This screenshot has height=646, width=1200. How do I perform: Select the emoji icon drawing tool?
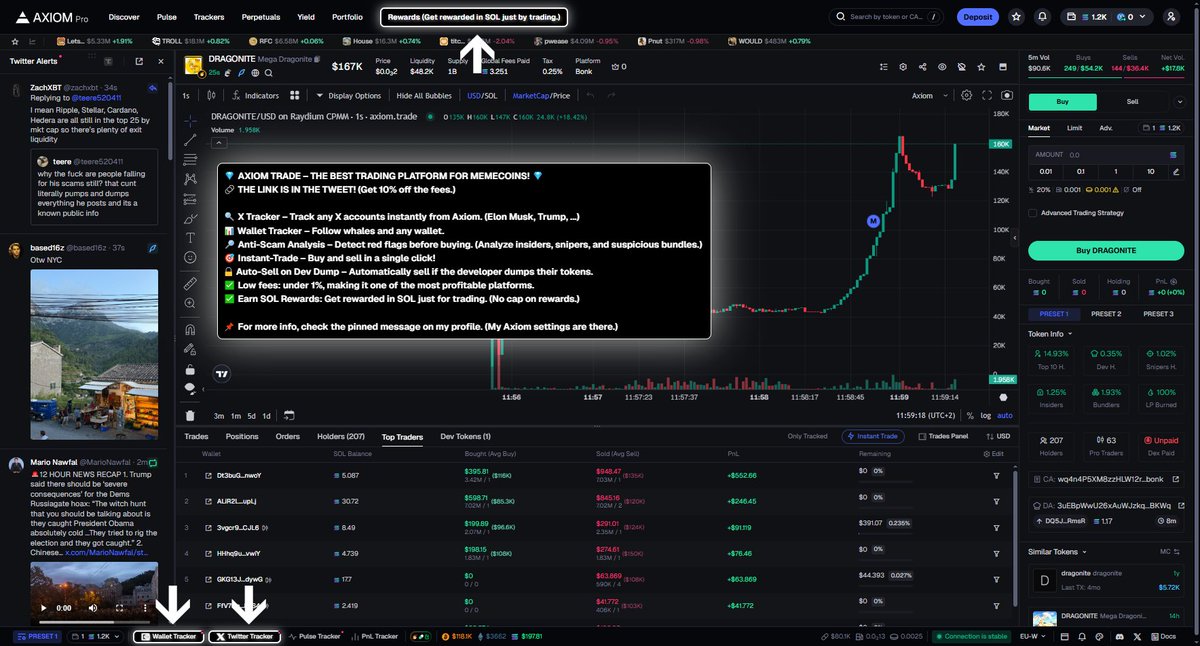coord(190,257)
